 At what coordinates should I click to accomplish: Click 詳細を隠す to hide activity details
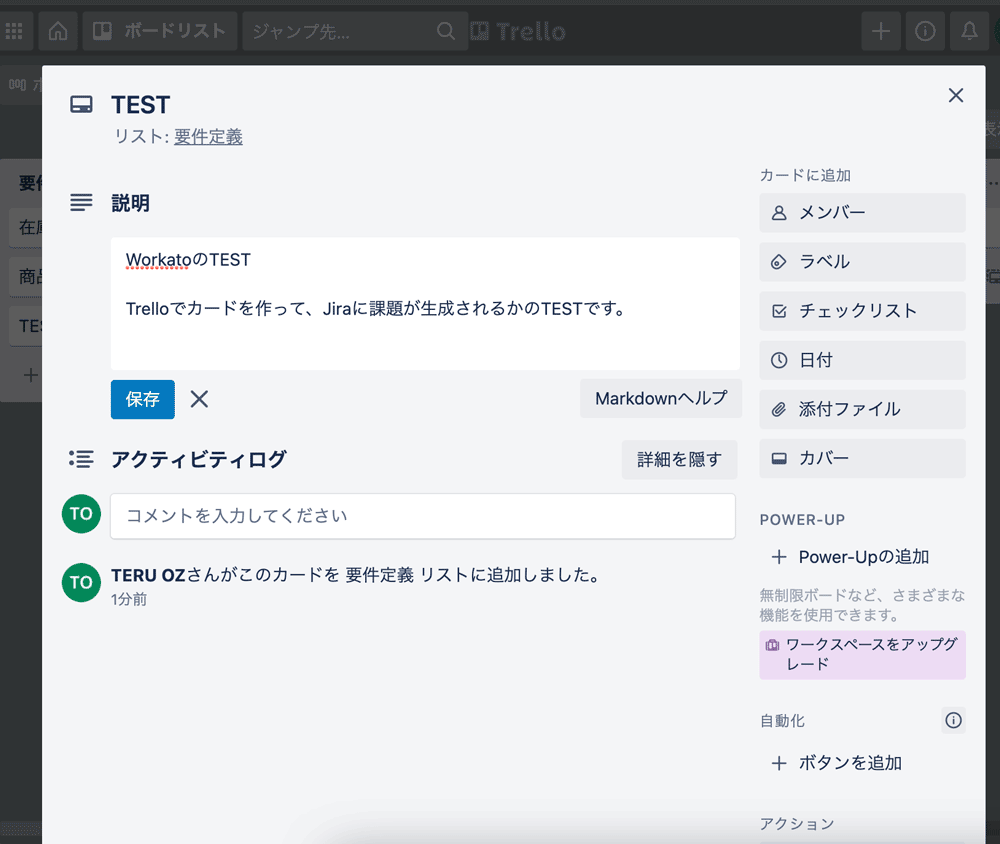coord(679,459)
